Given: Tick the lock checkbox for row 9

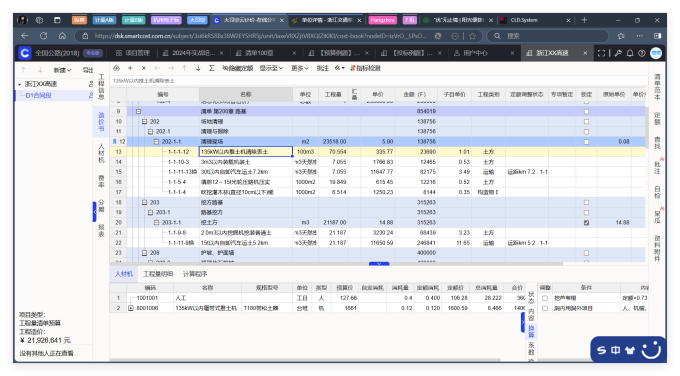Looking at the screenshot, I should 586,111.
